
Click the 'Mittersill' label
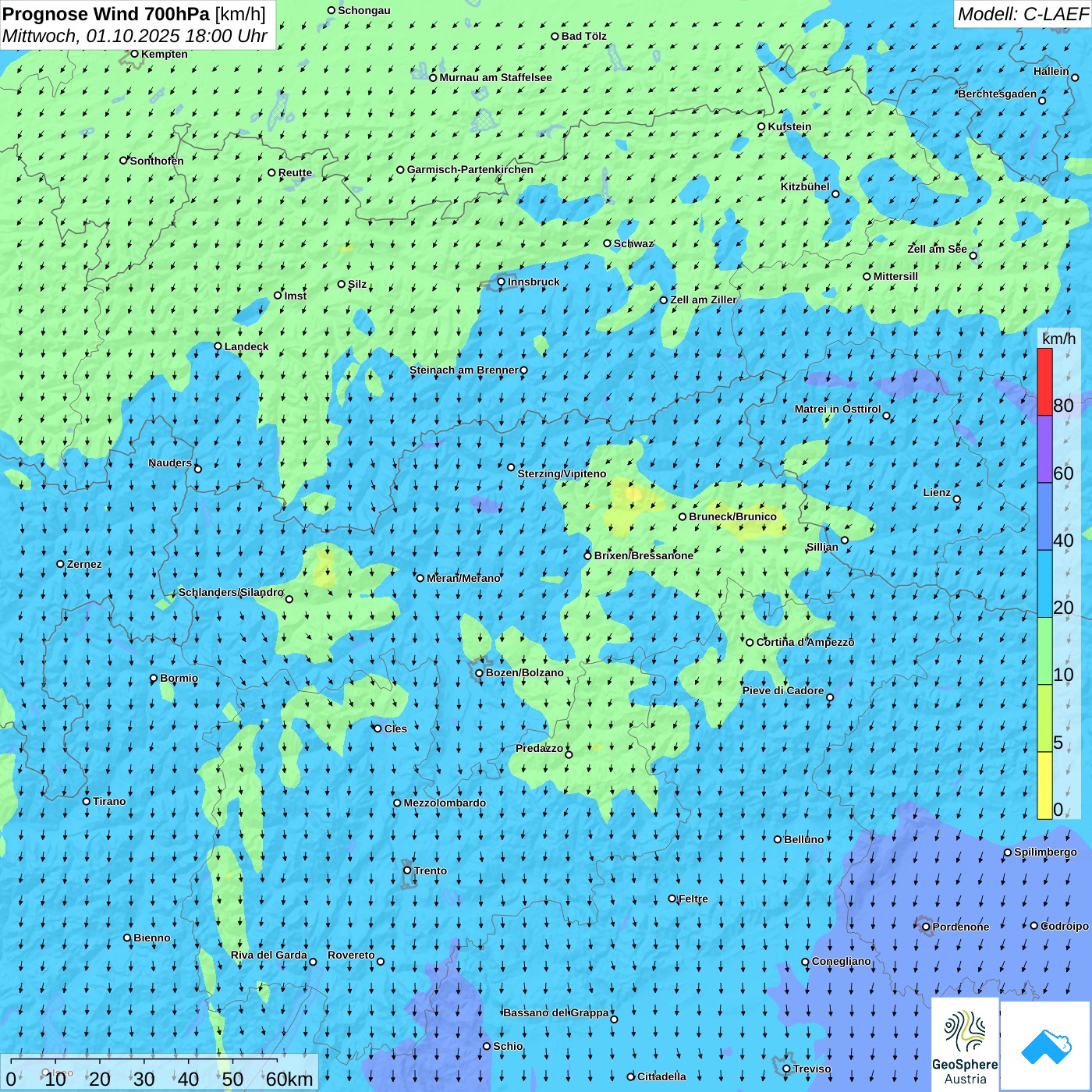coord(895,276)
